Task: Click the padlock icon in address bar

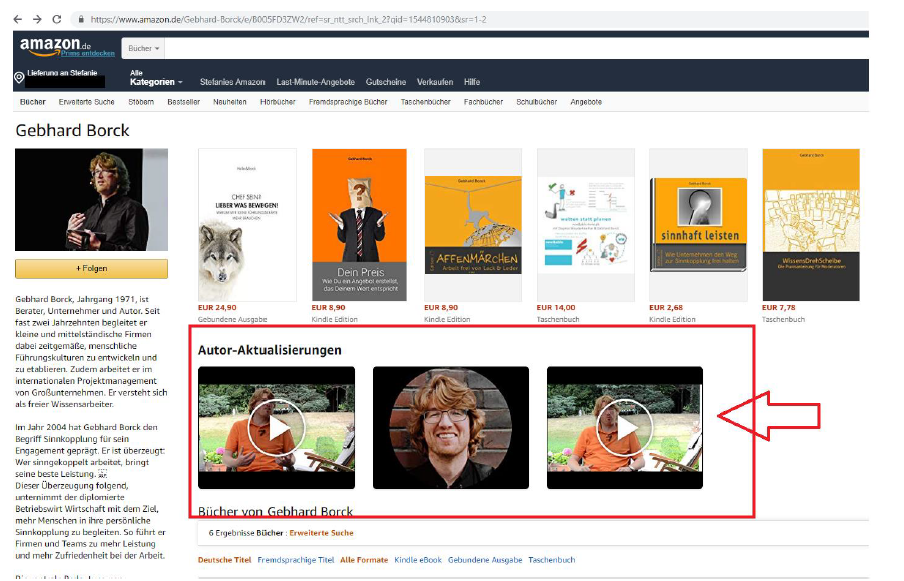Action: point(81,20)
